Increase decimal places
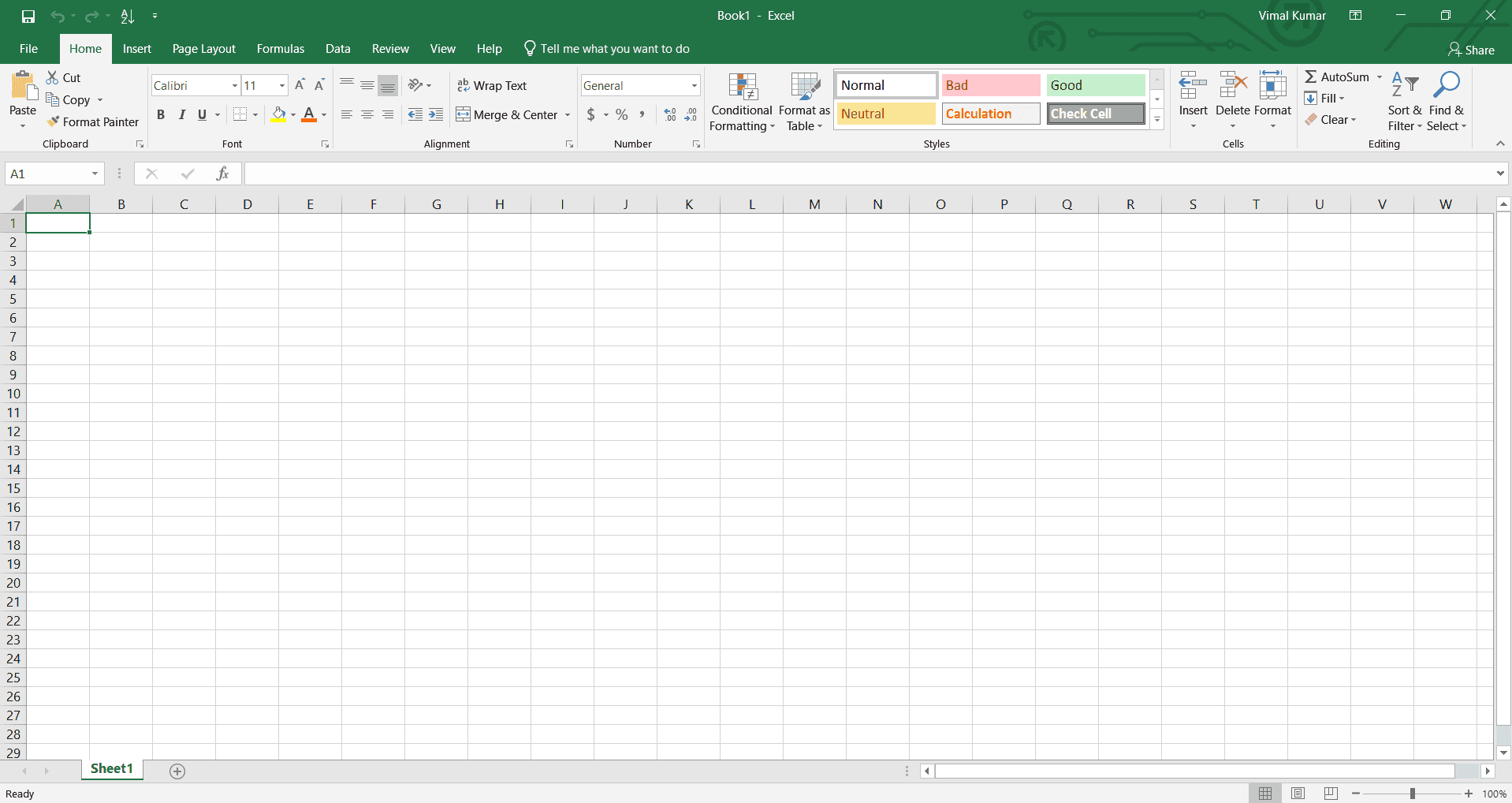The height and width of the screenshot is (803, 1512). pos(669,114)
